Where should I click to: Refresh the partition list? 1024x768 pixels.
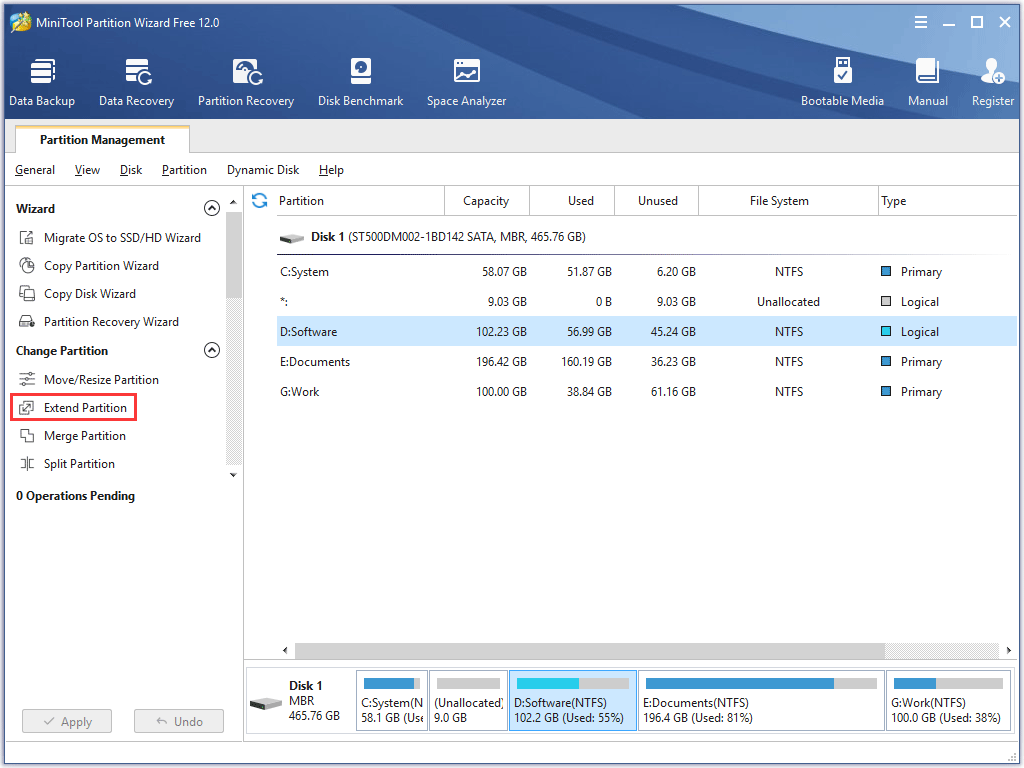coord(259,200)
